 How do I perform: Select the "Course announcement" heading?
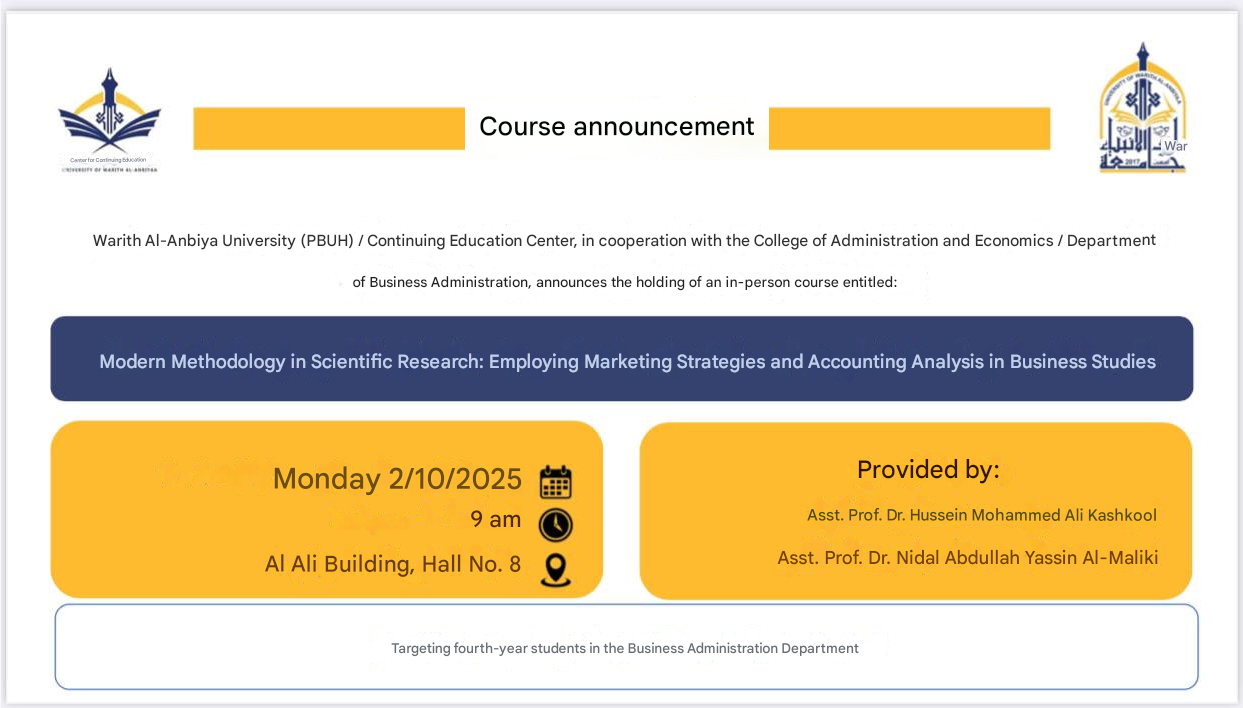click(x=616, y=127)
